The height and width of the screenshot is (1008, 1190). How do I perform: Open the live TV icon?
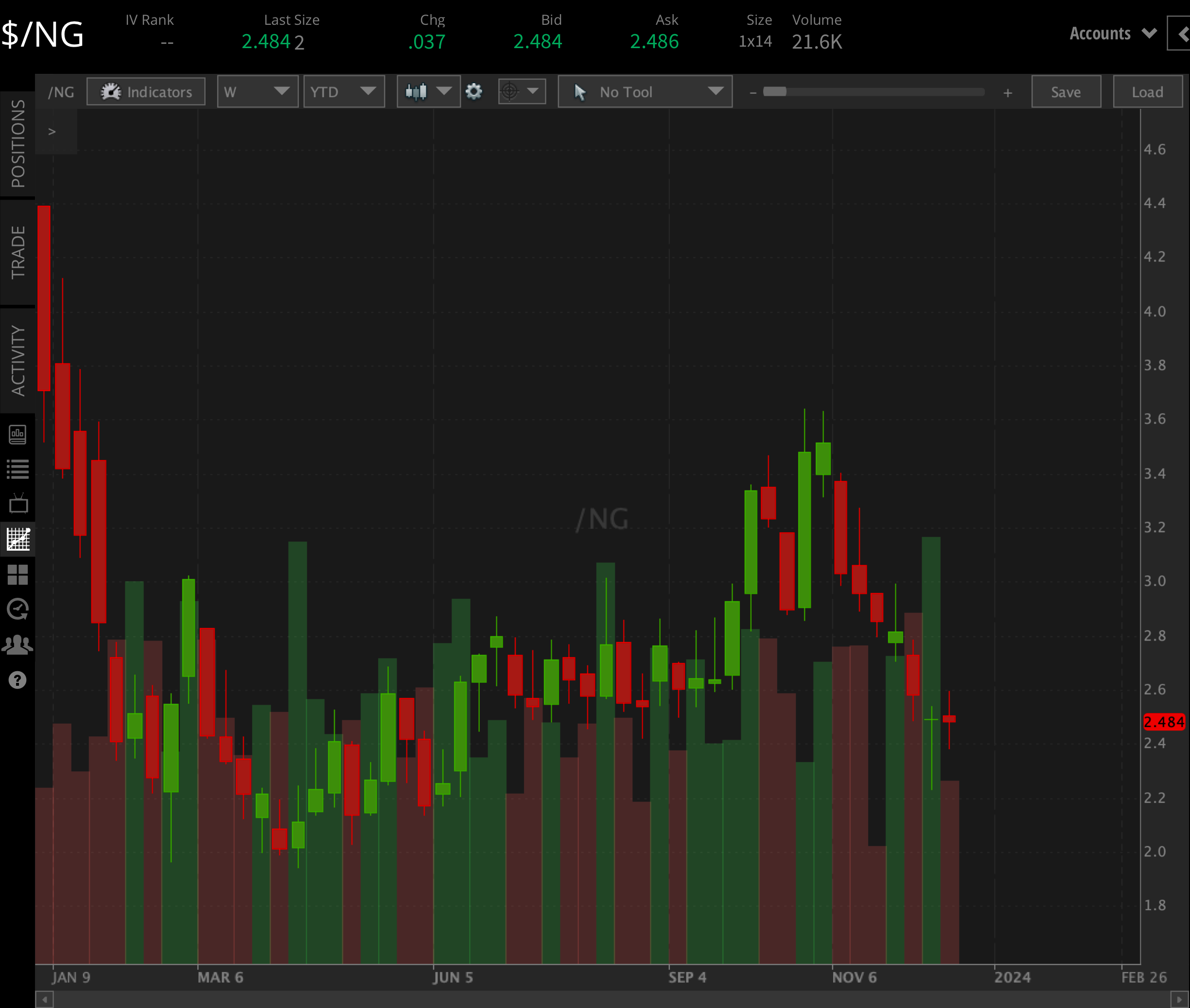coord(18,504)
